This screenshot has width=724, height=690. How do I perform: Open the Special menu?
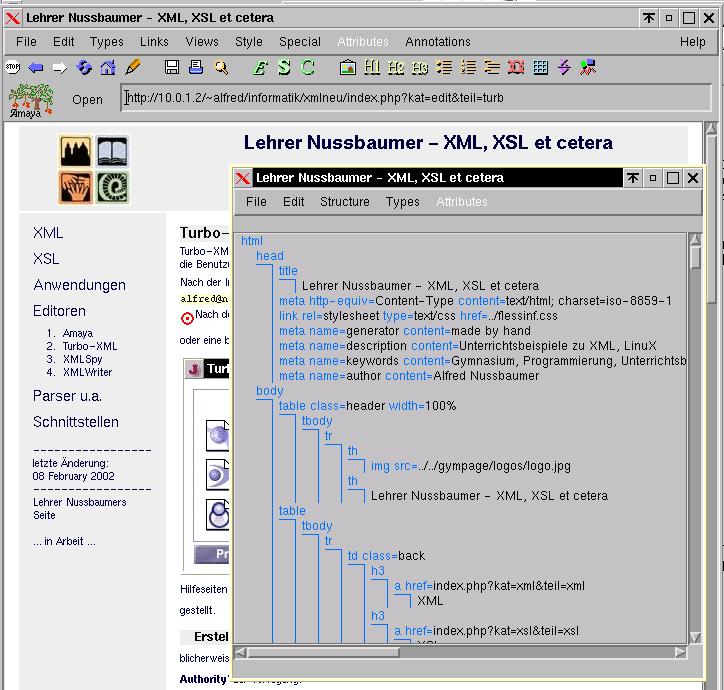pos(300,42)
